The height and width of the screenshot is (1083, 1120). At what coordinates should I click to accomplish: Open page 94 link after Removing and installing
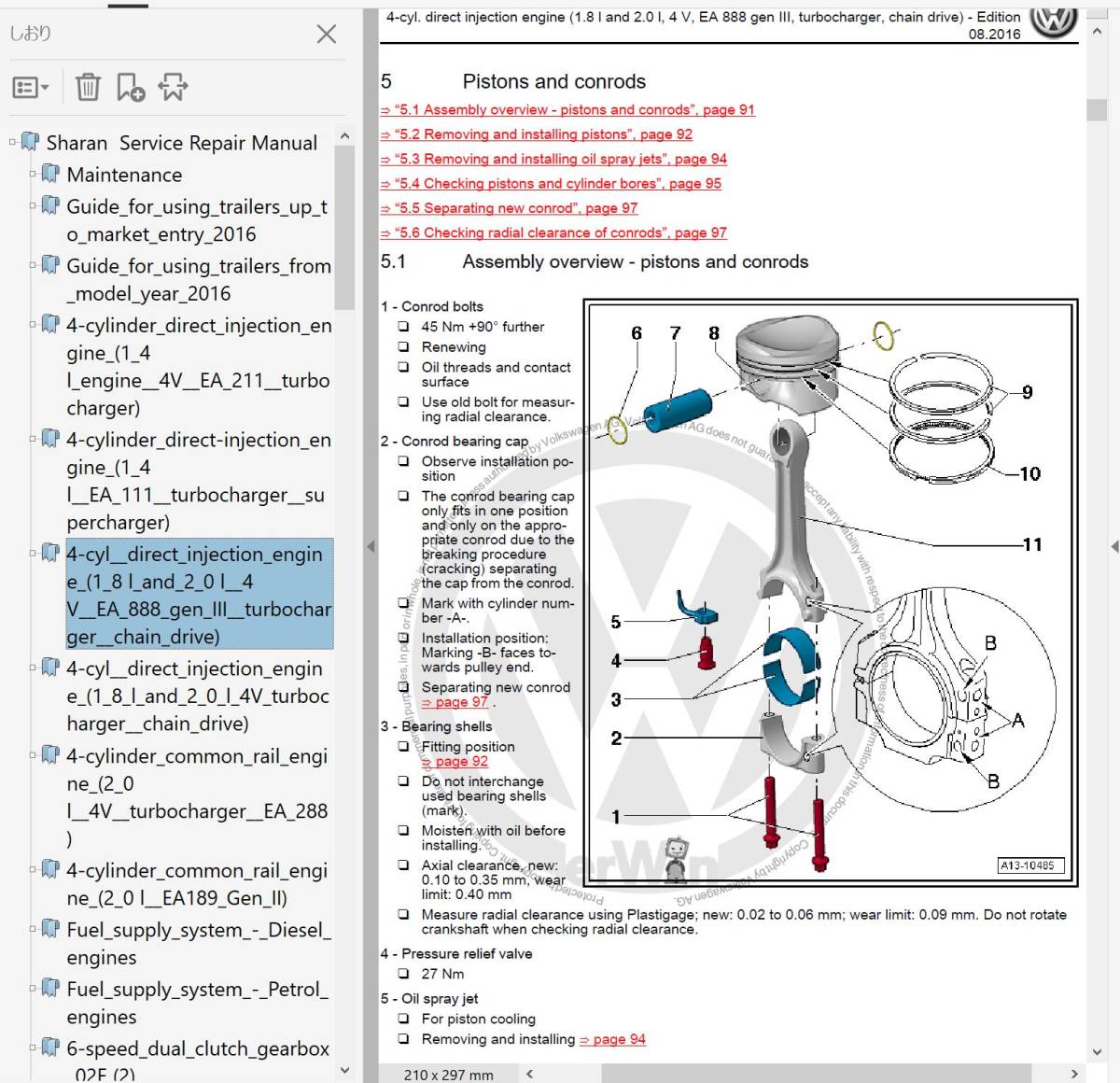tap(612, 1039)
